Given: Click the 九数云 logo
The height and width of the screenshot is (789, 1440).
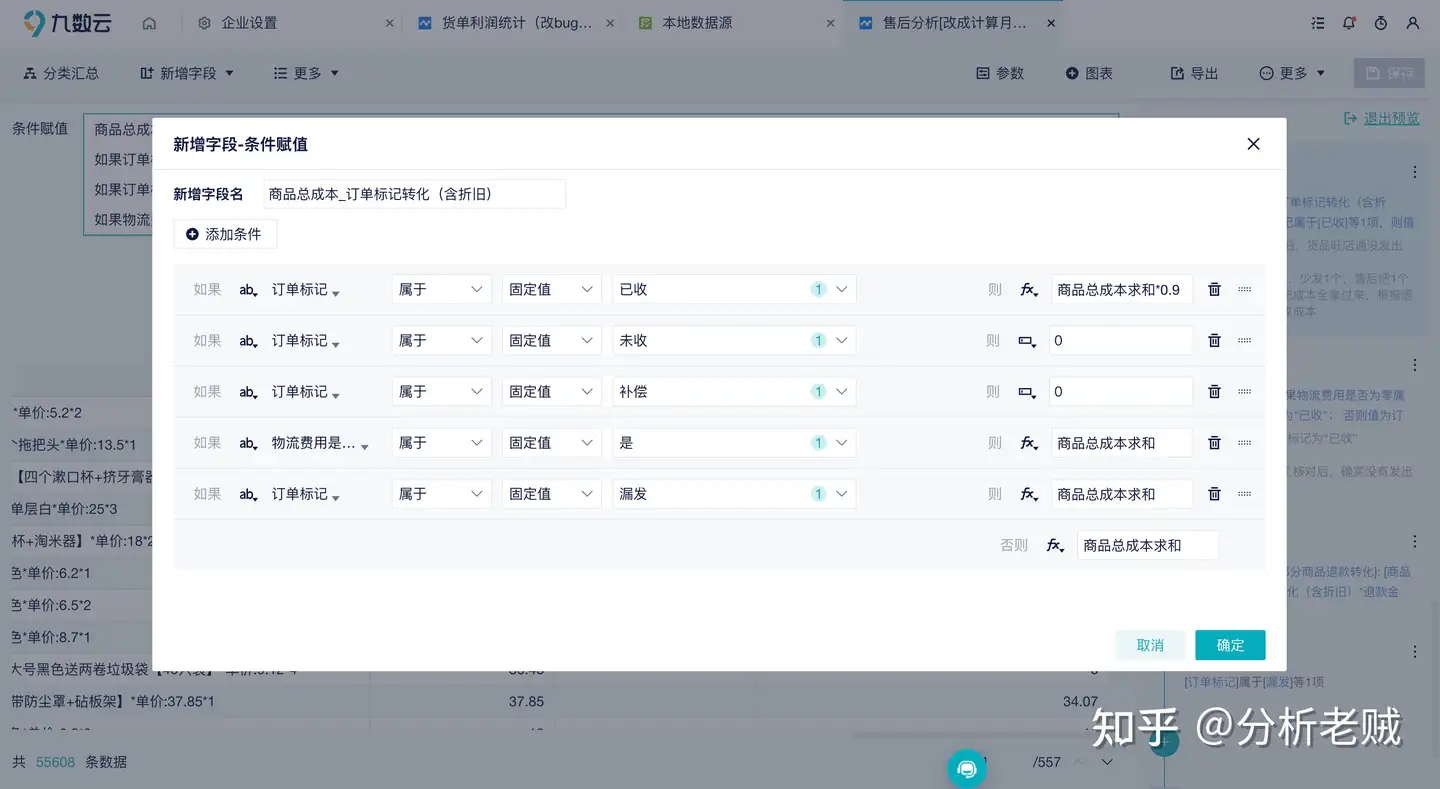Looking at the screenshot, I should [x=68, y=22].
